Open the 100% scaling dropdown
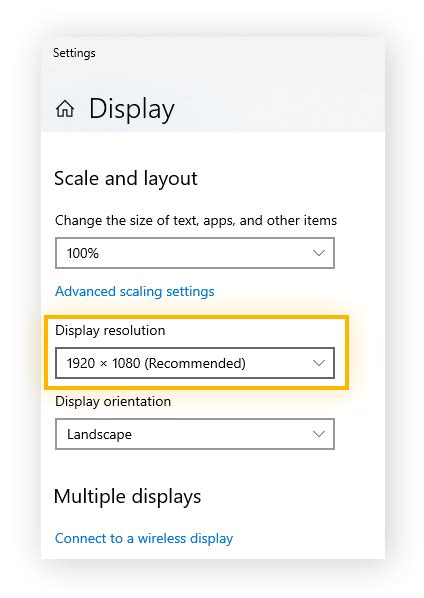This screenshot has height=598, width=424. (x=195, y=253)
